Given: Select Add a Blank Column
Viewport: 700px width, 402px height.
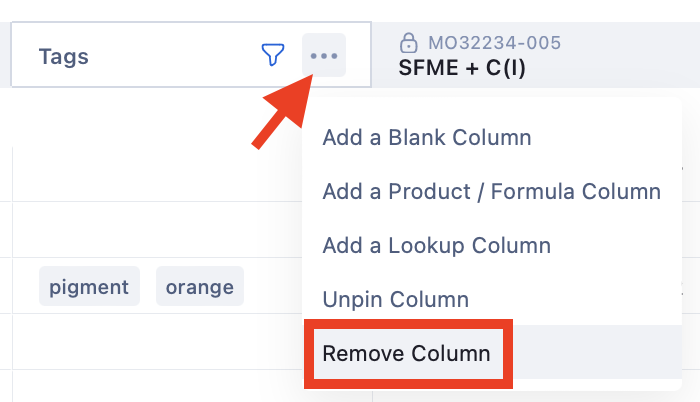Looking at the screenshot, I should (426, 137).
